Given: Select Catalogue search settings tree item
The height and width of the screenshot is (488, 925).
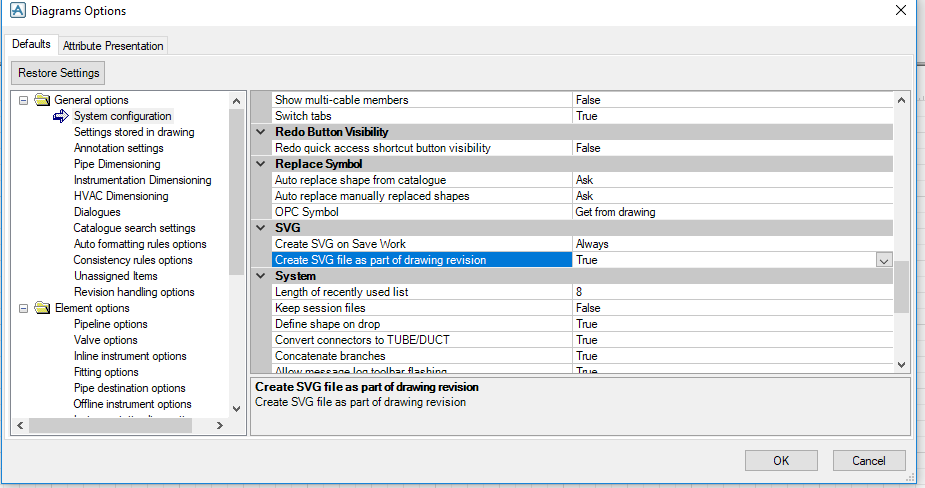Looking at the screenshot, I should tap(134, 228).
